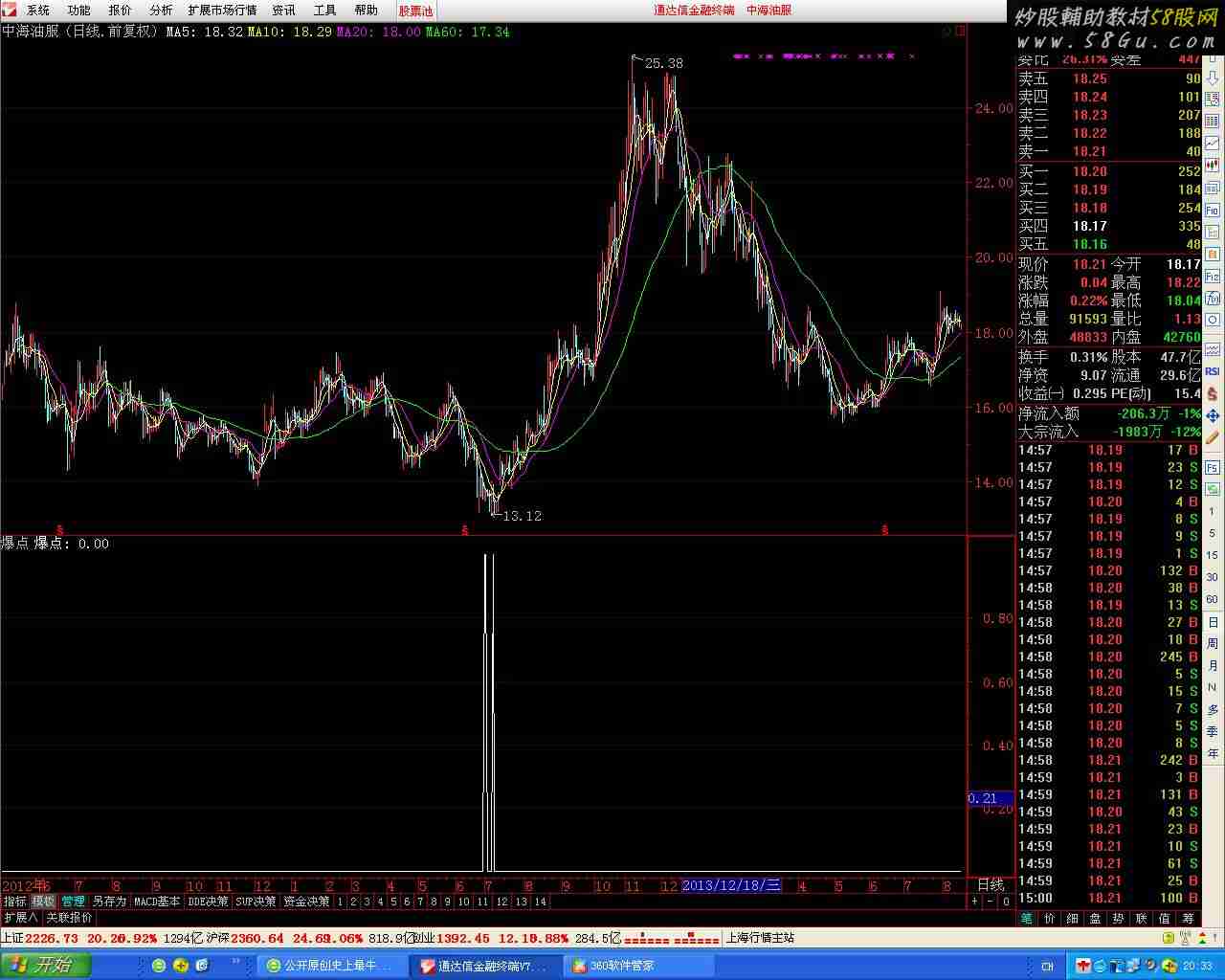Click the candlestick chart icon in sidebar

1213,165
